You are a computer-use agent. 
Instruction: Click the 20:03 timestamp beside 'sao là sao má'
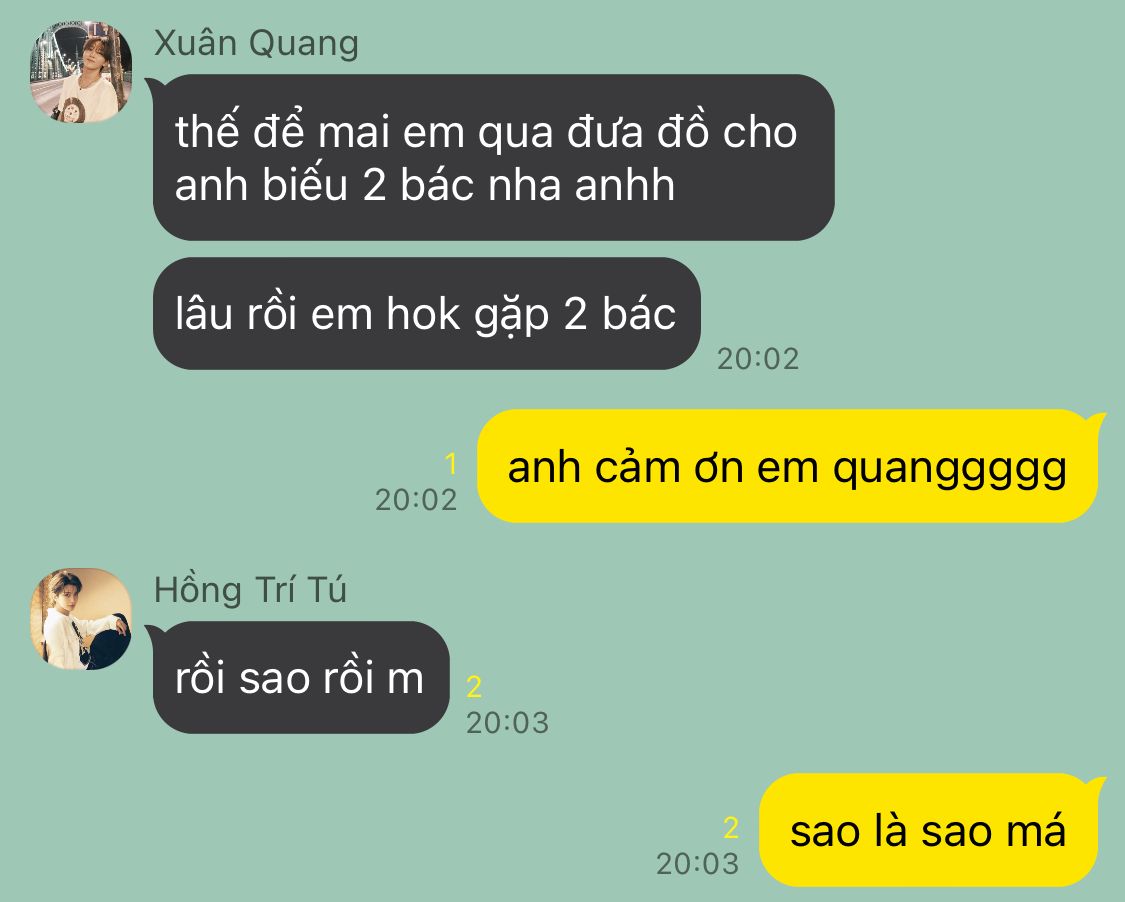(697, 863)
